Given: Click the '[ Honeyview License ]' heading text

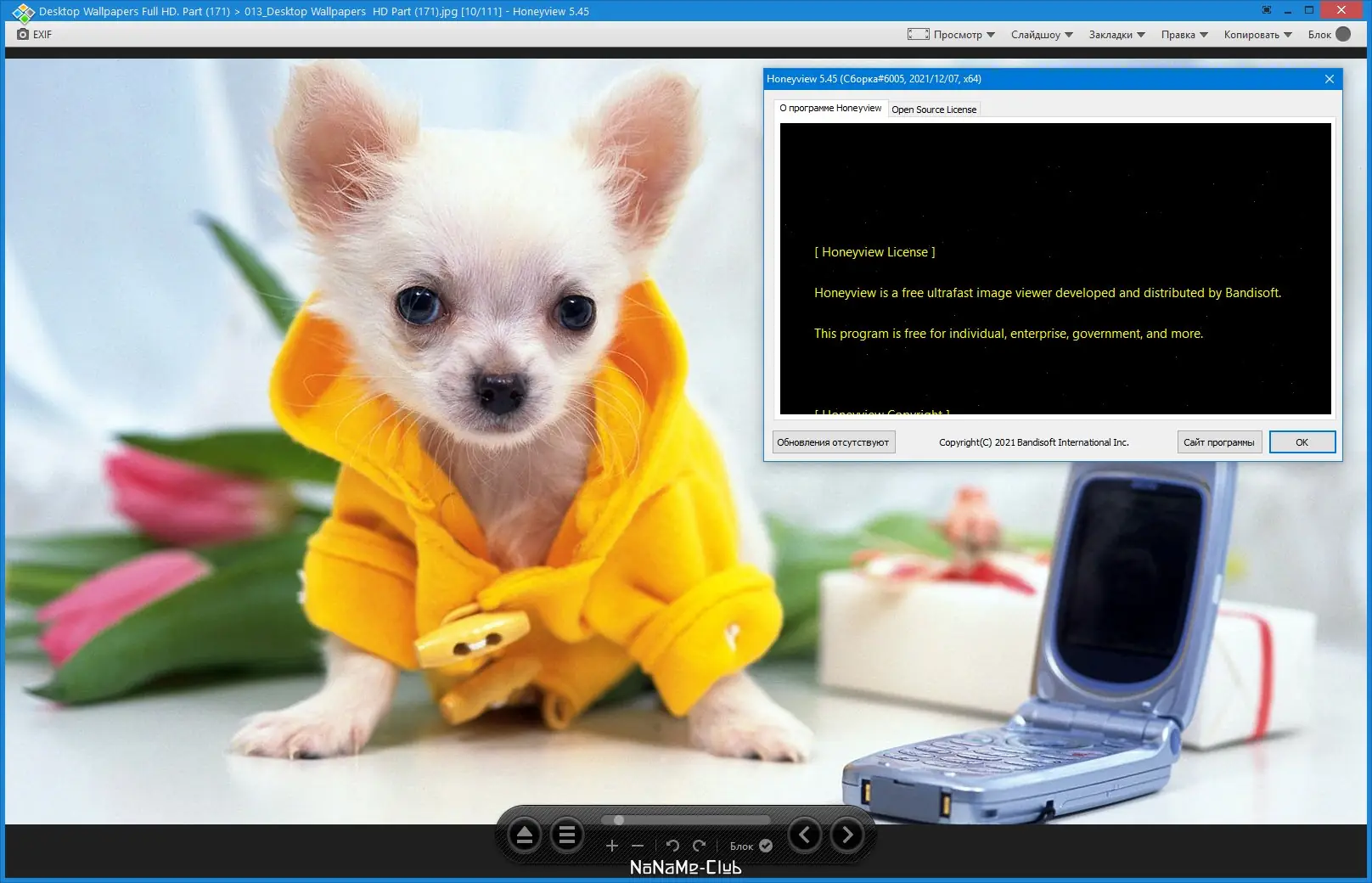Looking at the screenshot, I should [874, 252].
